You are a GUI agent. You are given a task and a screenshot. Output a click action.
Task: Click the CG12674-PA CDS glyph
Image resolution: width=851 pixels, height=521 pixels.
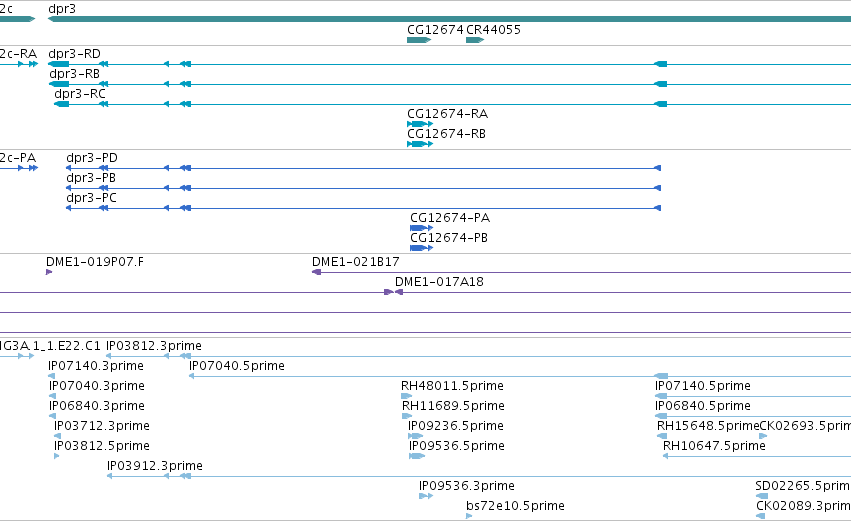[x=421, y=228]
